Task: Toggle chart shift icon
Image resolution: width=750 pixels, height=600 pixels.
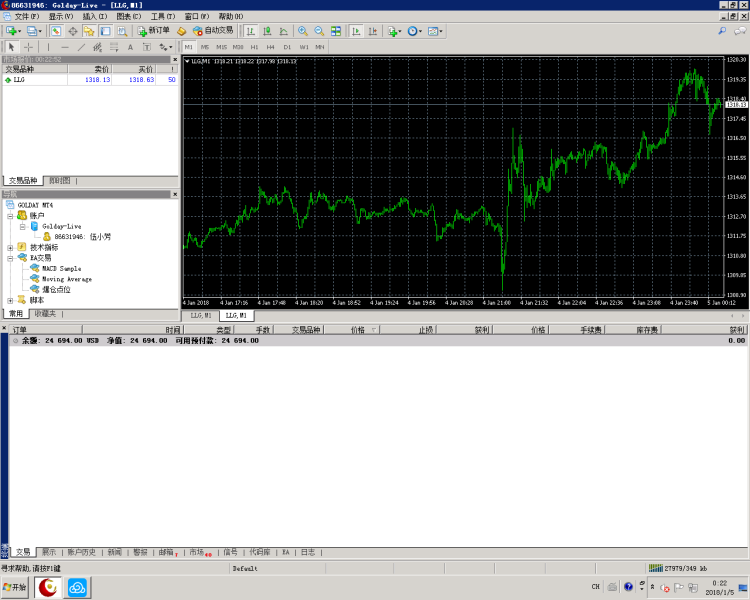Action: coord(373,31)
